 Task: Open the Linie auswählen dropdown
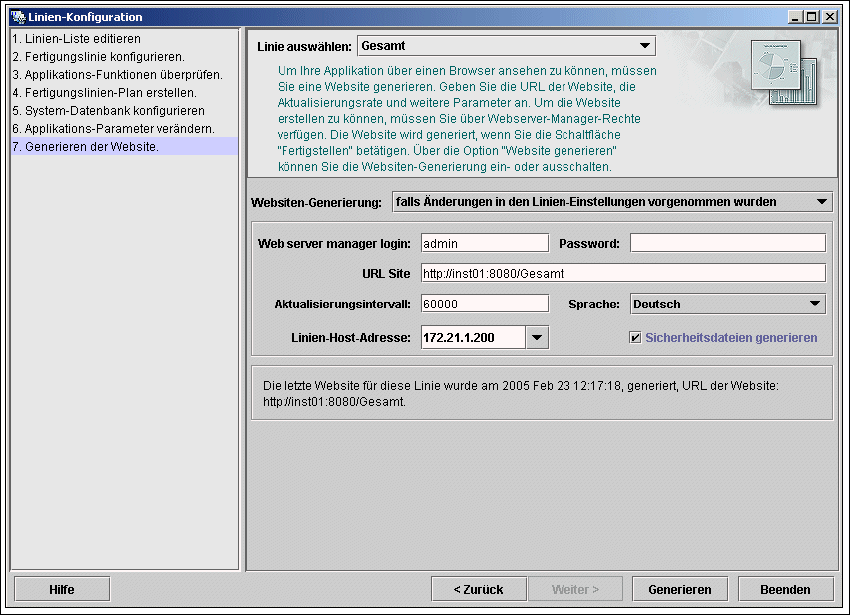[x=506, y=46]
